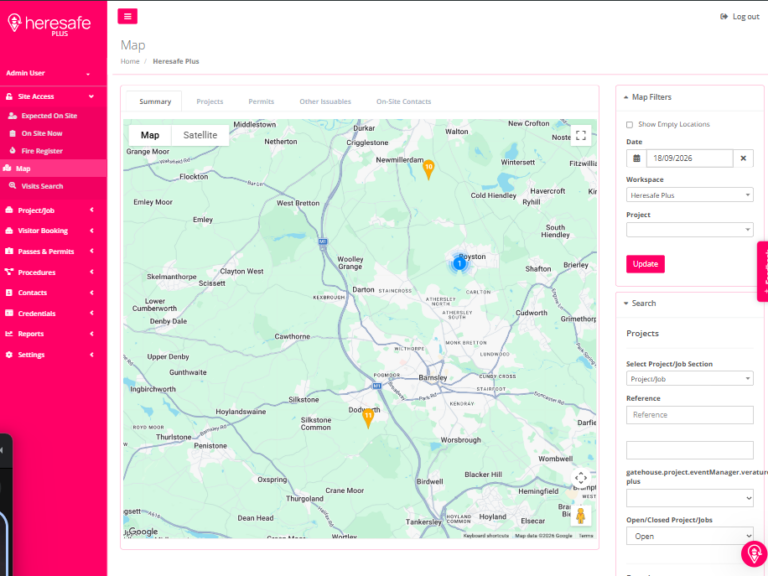Click the orange marker labeled 11

pos(368,418)
